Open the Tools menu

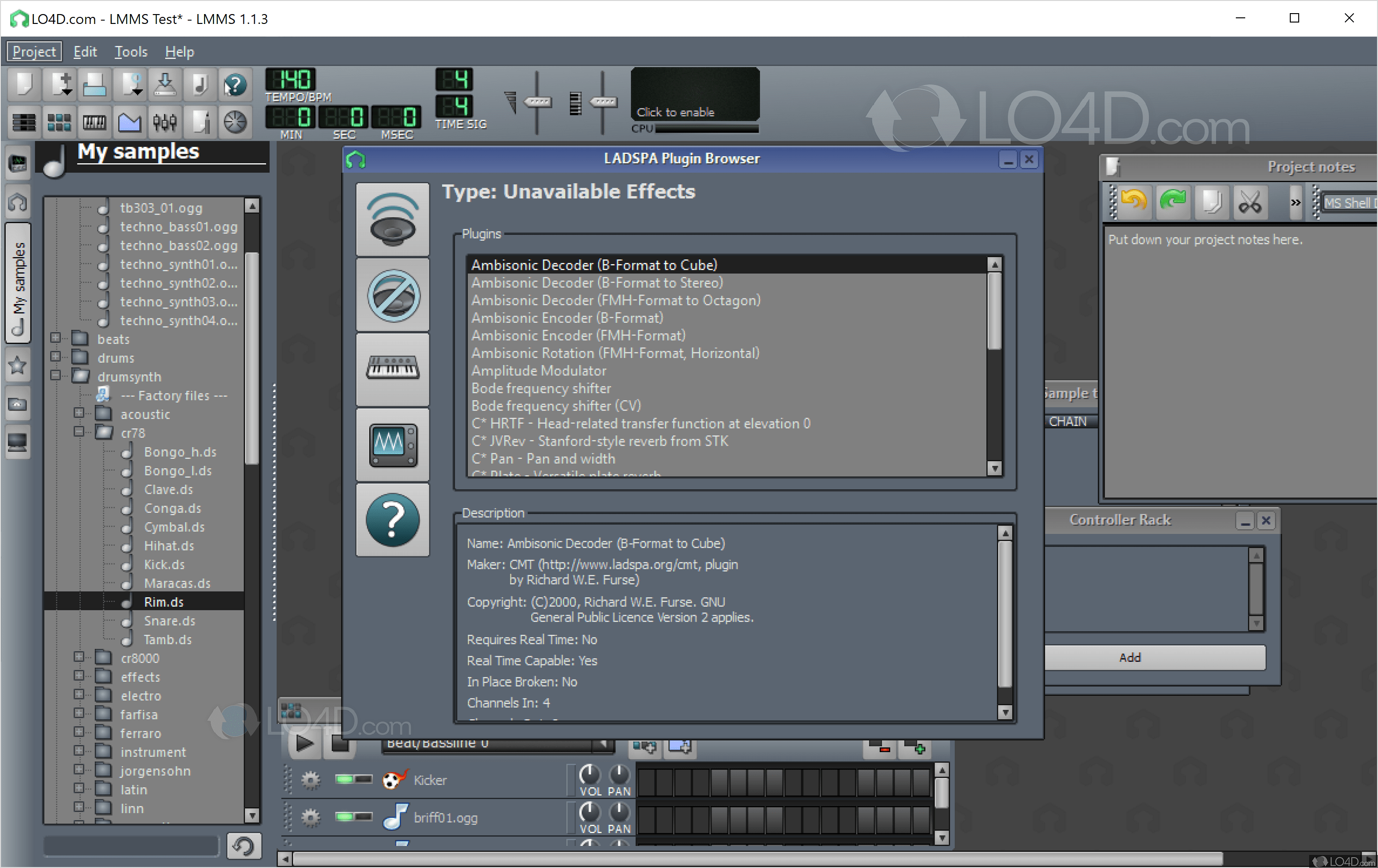pos(130,52)
